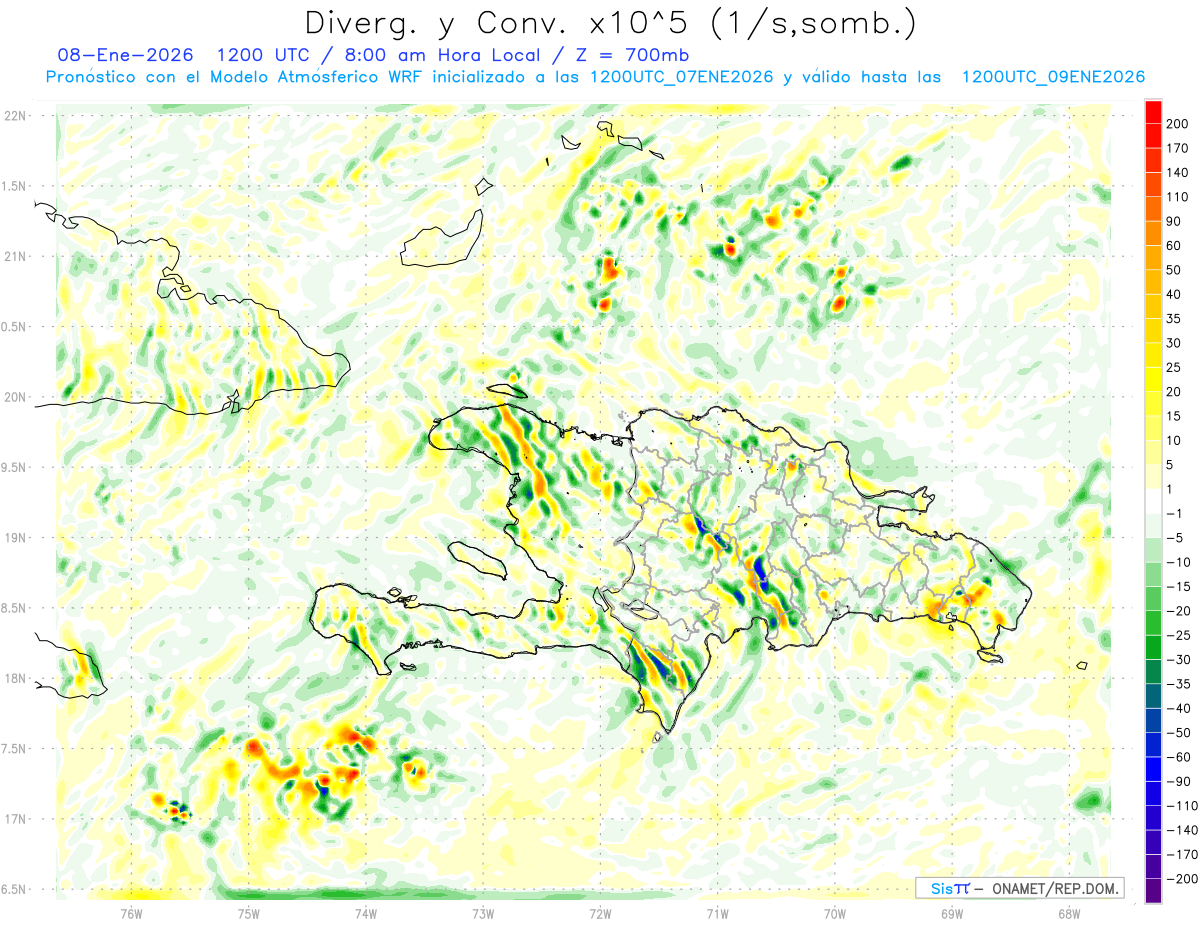Click the 71W longitude label
The image size is (1200, 927).
pos(717,913)
